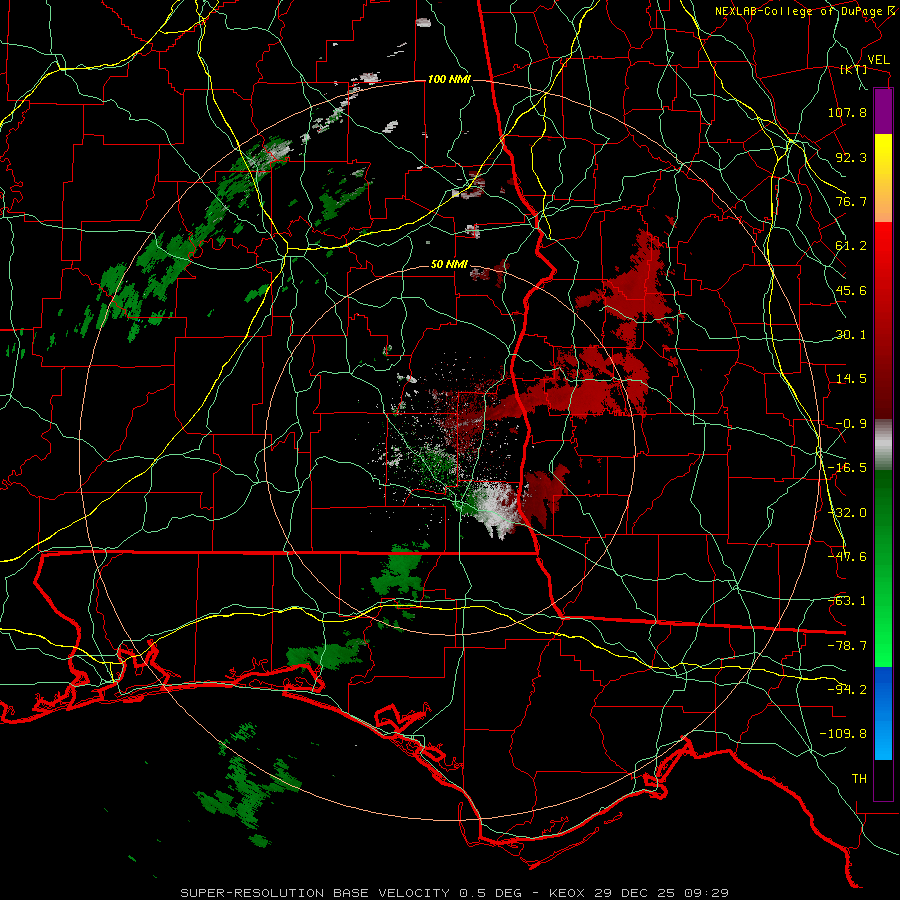Screen dimensions: 900x900
Task: Select the -0.9 legend value
Action: click(851, 424)
